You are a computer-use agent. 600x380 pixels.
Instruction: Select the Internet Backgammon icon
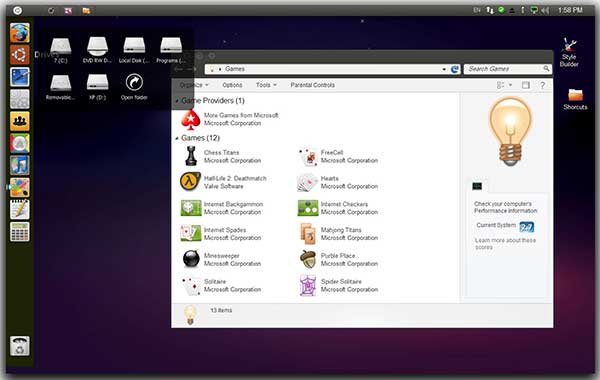(191, 208)
